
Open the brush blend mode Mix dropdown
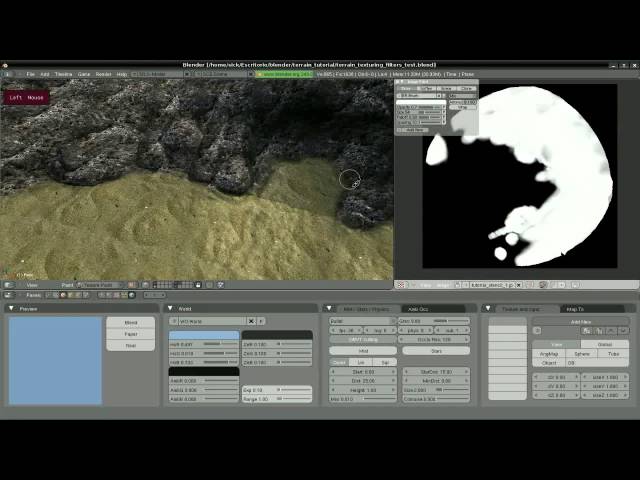(463, 96)
